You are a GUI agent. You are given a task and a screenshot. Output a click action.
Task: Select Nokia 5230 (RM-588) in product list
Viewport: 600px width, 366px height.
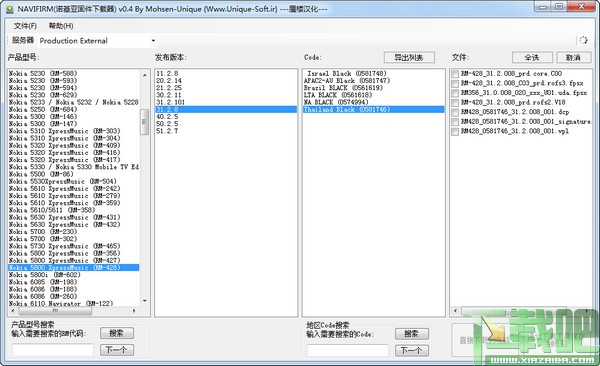click(x=74, y=73)
